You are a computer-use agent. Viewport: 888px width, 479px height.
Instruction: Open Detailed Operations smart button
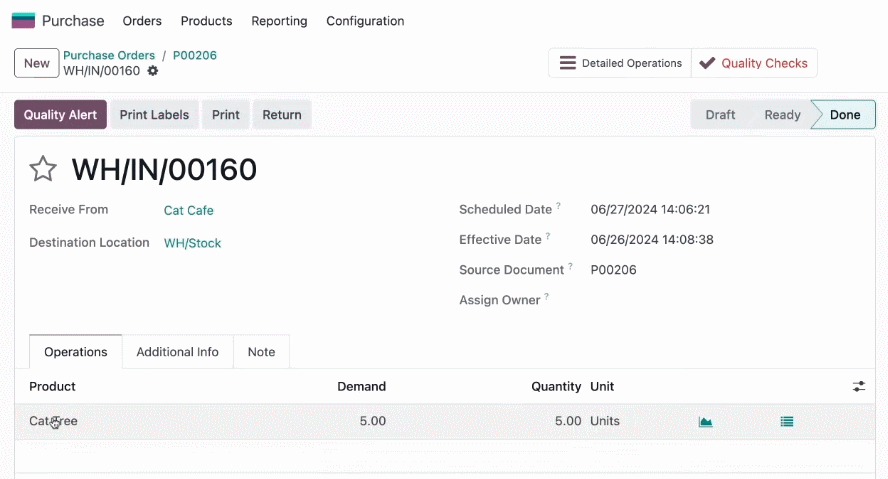[x=620, y=63]
